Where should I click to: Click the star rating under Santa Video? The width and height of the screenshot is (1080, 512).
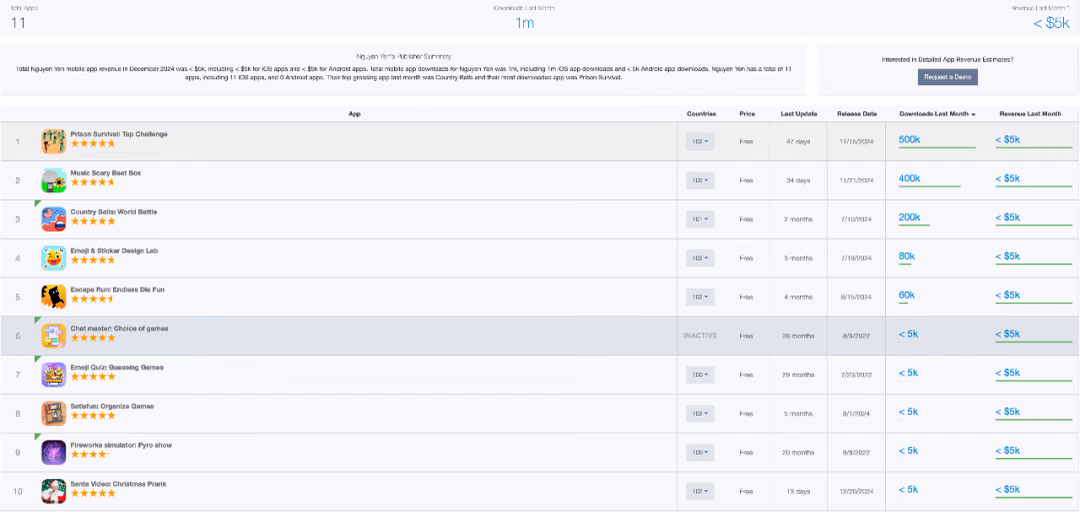[x=93, y=493]
